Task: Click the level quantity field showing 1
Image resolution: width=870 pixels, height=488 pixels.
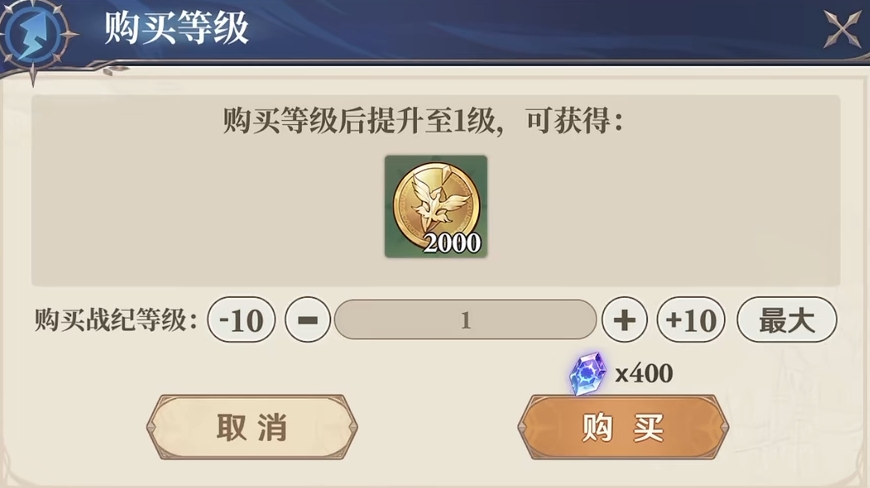Action: pyautogui.click(x=466, y=319)
